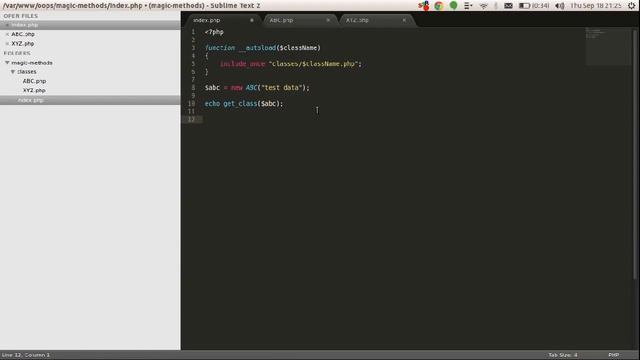Open XYZ.php inside the classes folder

(34, 91)
